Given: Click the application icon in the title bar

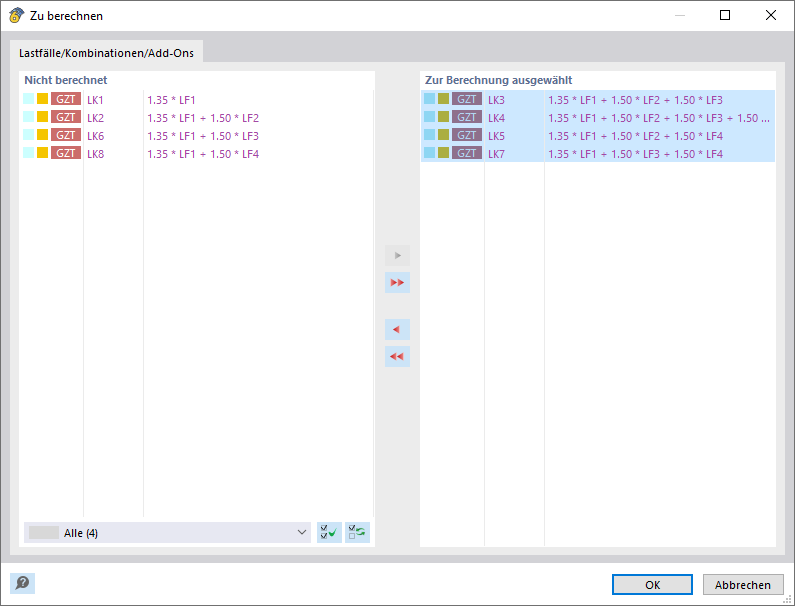Looking at the screenshot, I should 16,15.
